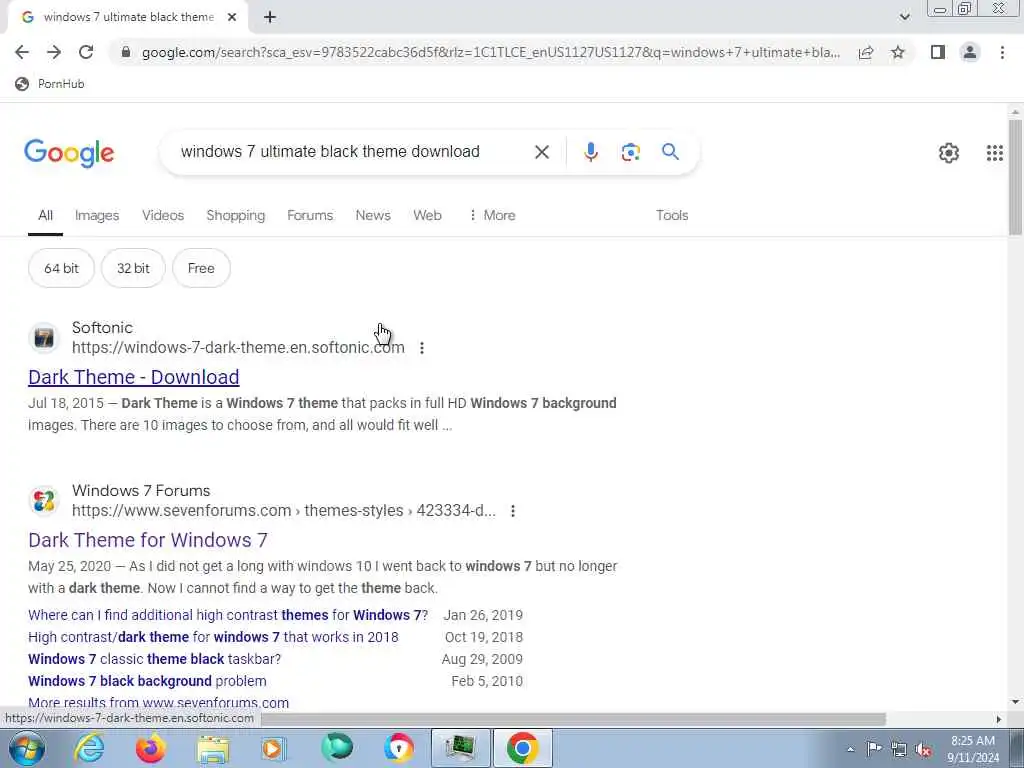Open additional high contrast themes link
This screenshot has height=768, width=1024.
tap(228, 615)
